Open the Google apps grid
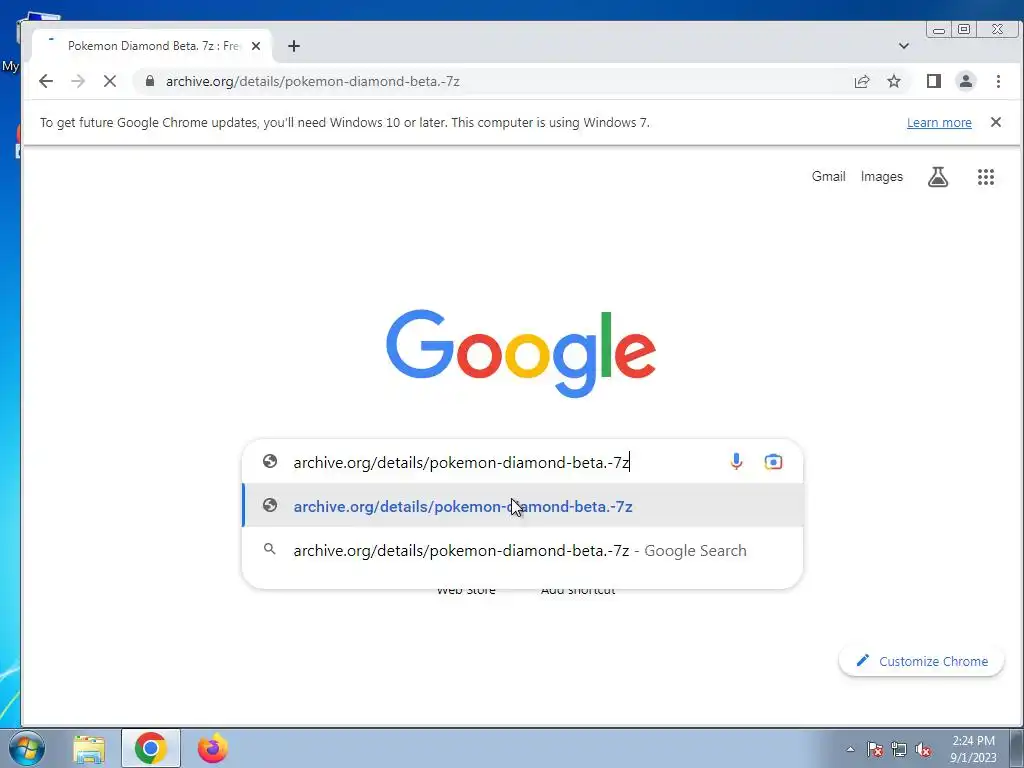Screen dimensions: 1024x768 point(985,176)
